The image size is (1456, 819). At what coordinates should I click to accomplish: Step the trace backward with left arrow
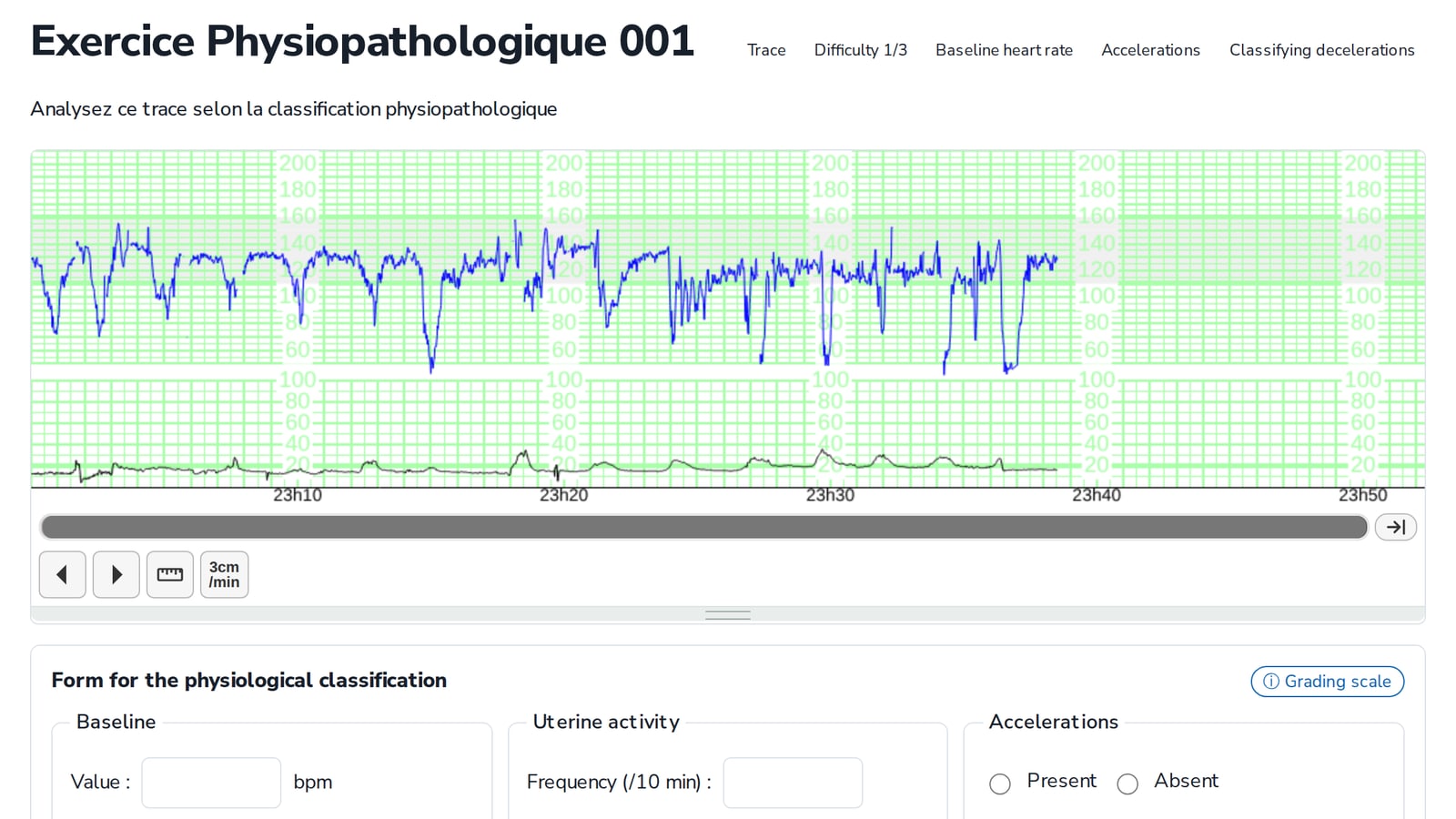pos(63,574)
